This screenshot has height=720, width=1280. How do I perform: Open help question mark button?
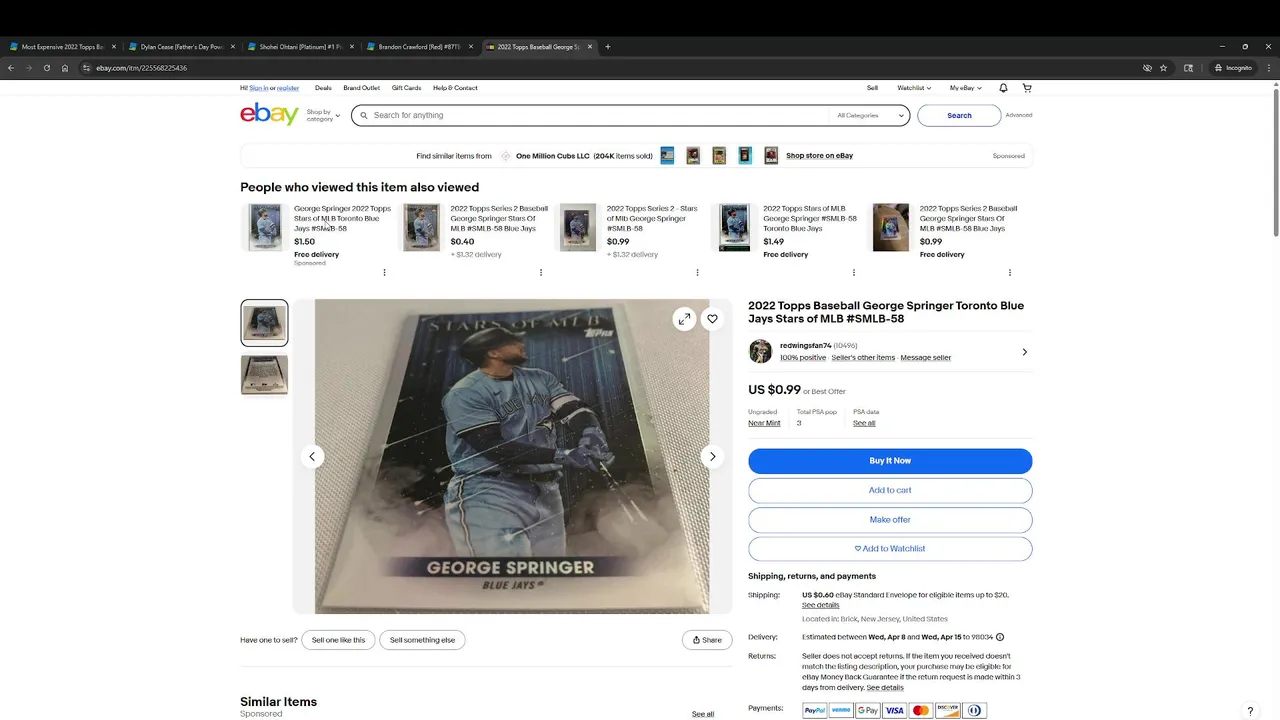(x=1250, y=711)
